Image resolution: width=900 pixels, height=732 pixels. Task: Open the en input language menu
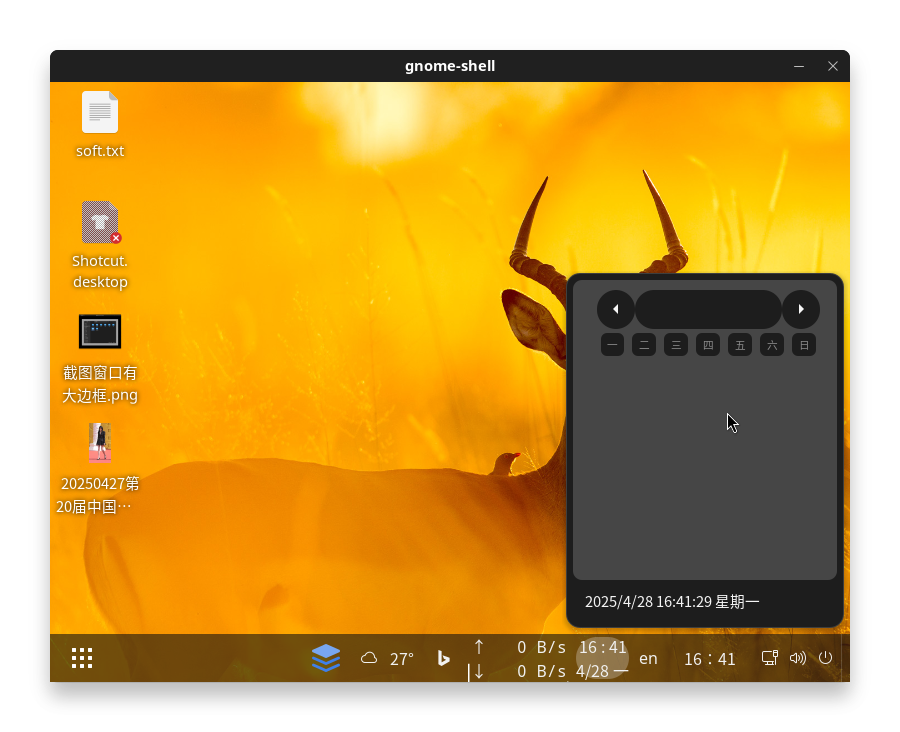(x=648, y=659)
